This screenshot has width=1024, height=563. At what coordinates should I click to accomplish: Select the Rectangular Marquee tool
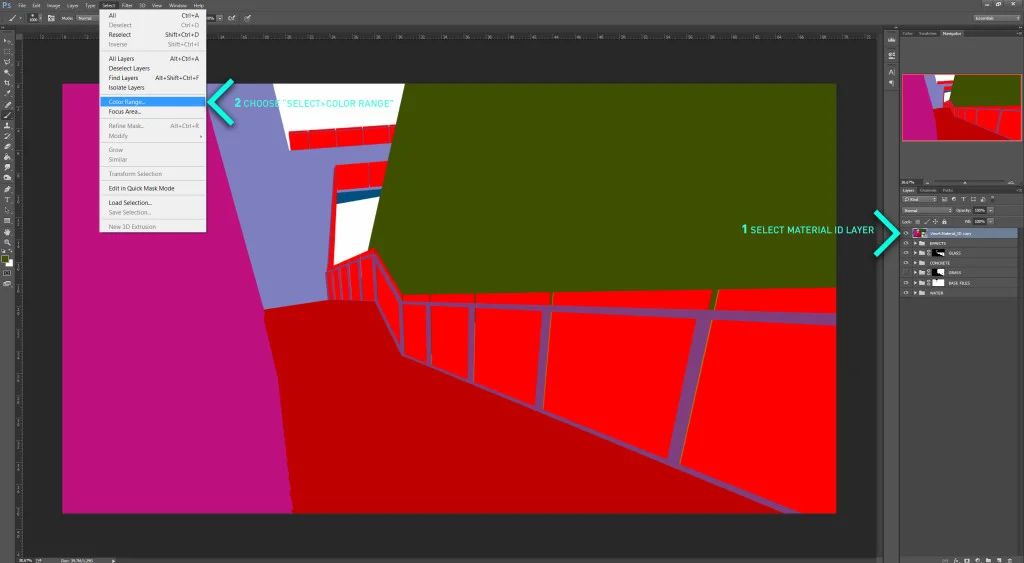pyautogui.click(x=8, y=51)
